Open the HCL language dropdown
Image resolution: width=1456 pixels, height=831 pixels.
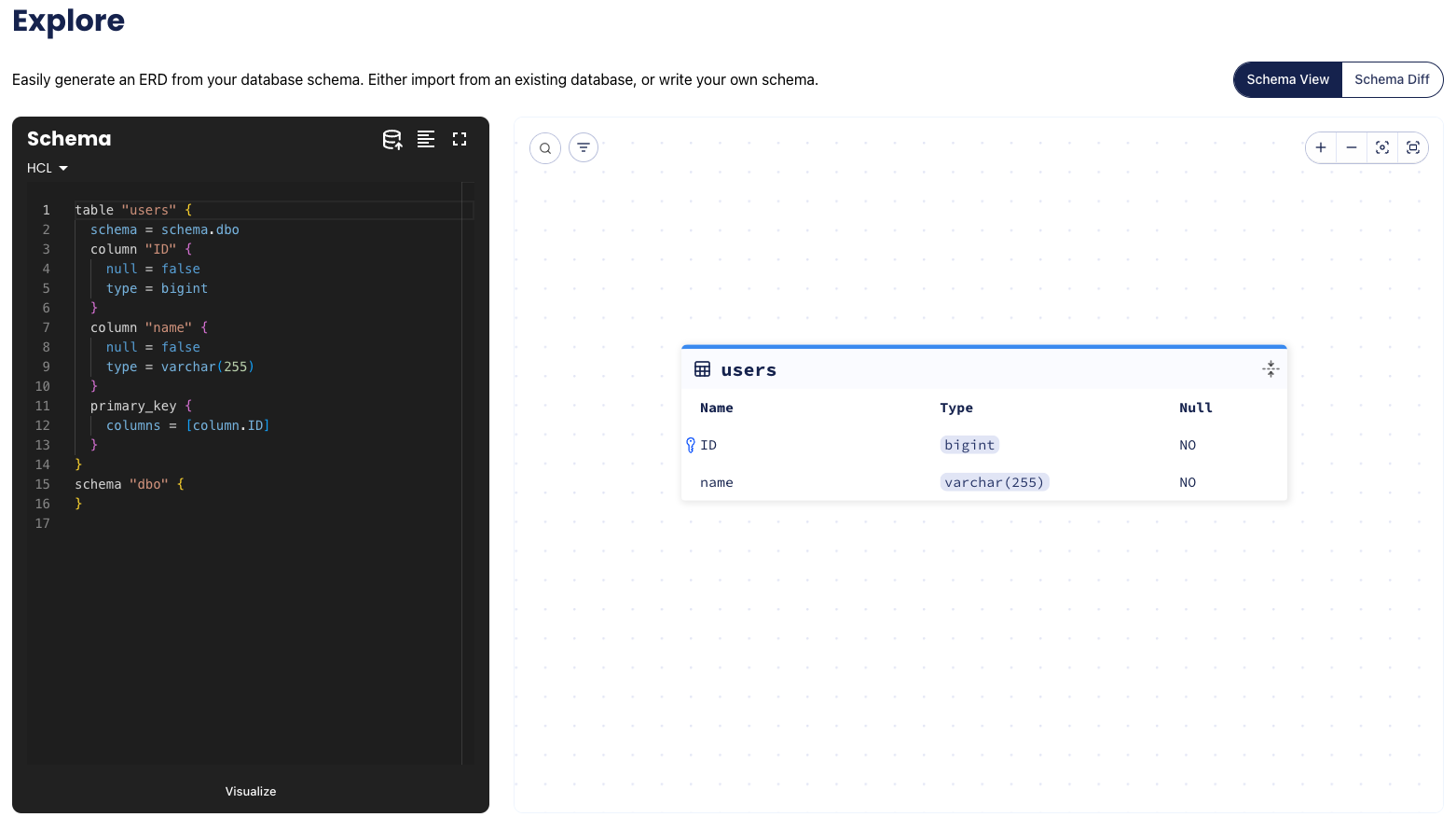(x=48, y=168)
